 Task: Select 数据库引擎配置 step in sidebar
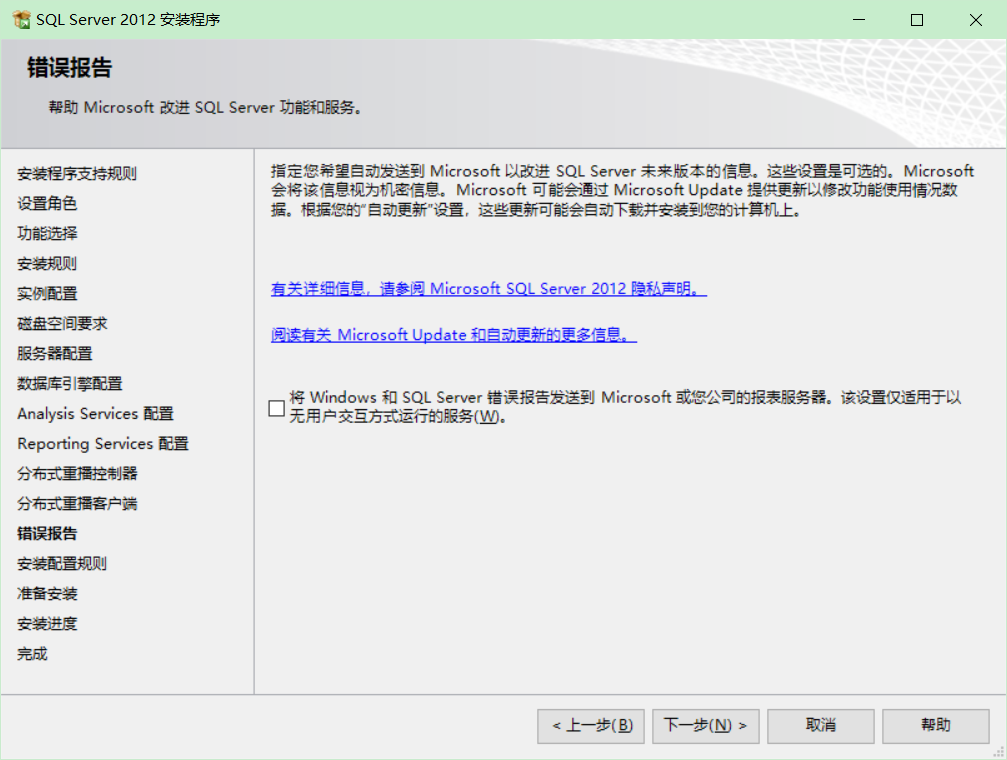pos(69,384)
